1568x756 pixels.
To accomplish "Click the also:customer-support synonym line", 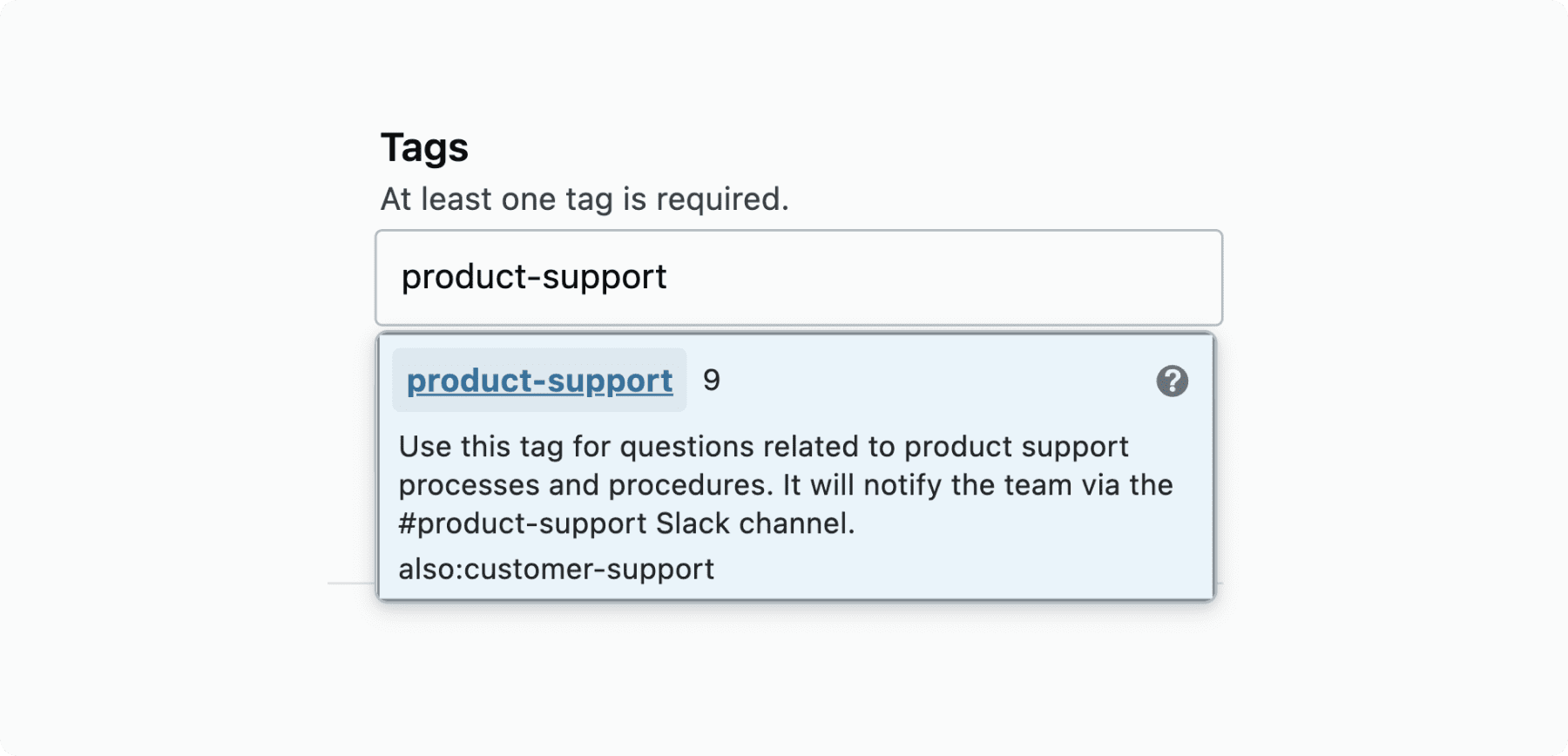I will 556,569.
